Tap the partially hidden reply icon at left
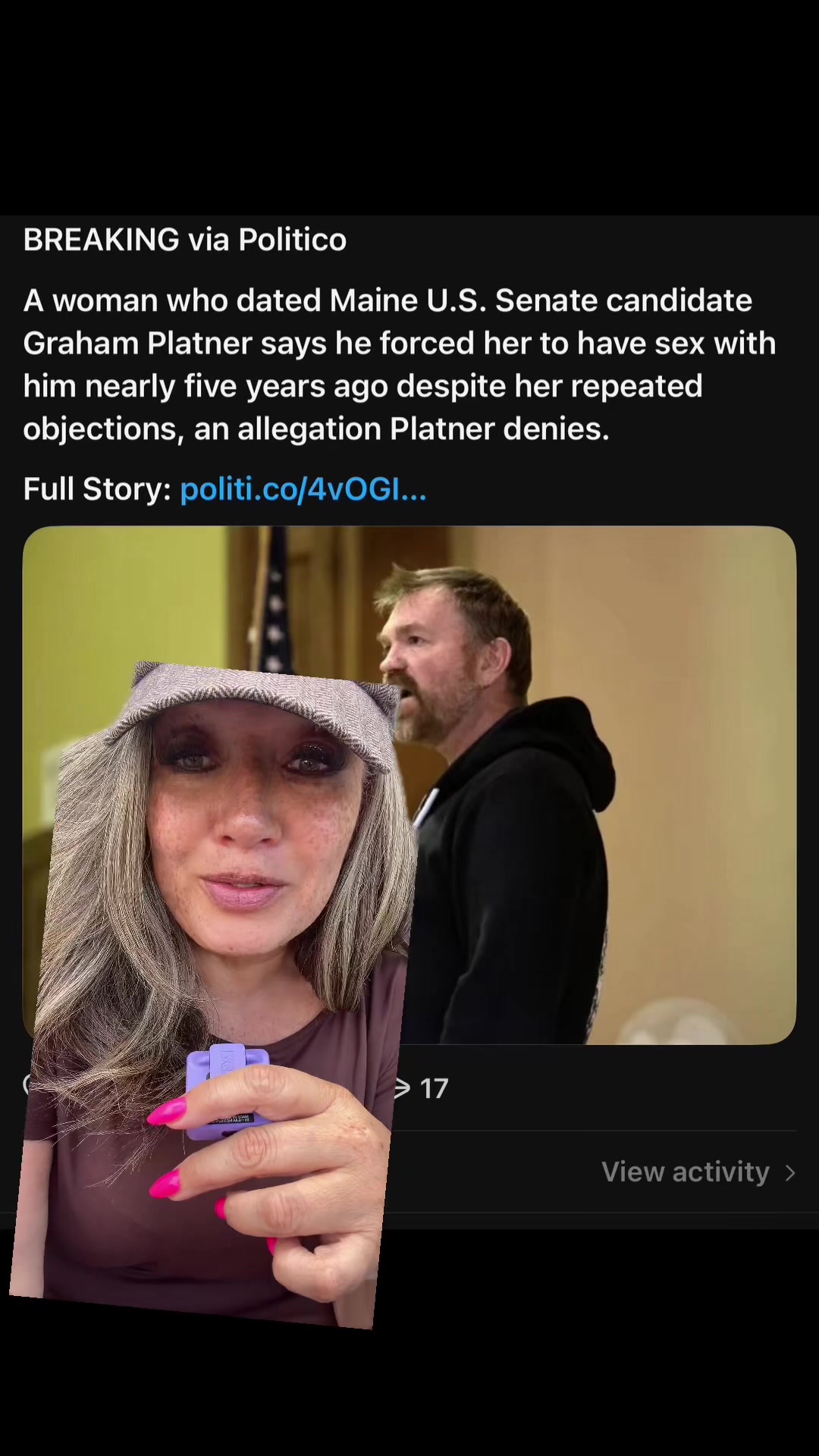 [x=27, y=1085]
